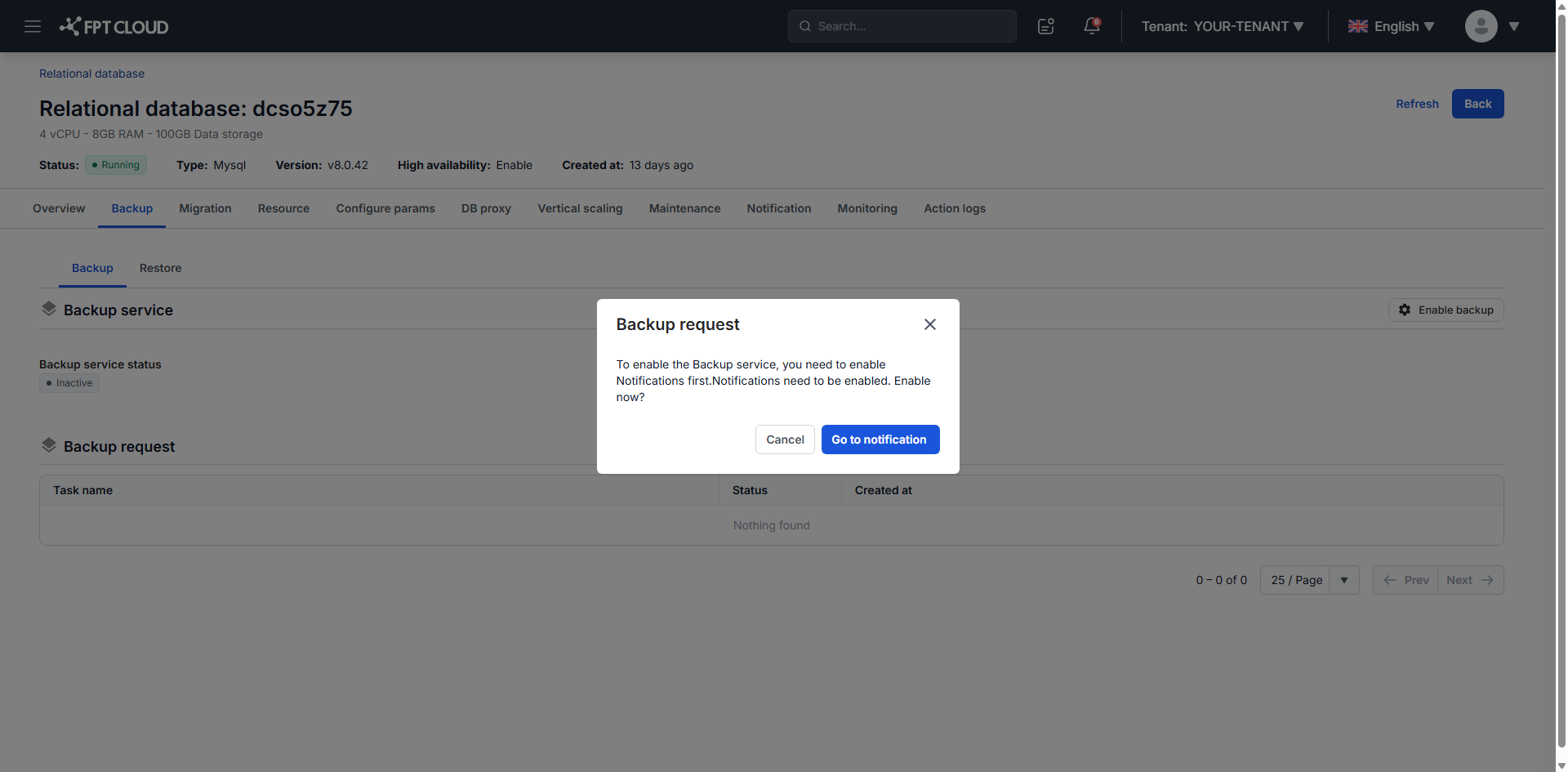Select the main Backup tab
Screen dimensions: 1568x772
(x=131, y=208)
